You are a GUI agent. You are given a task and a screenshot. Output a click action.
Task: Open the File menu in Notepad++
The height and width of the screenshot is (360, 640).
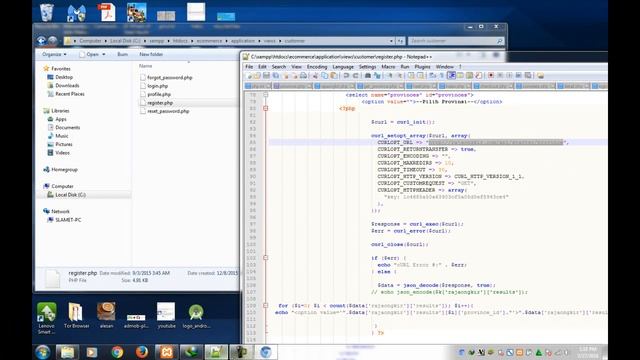point(249,67)
